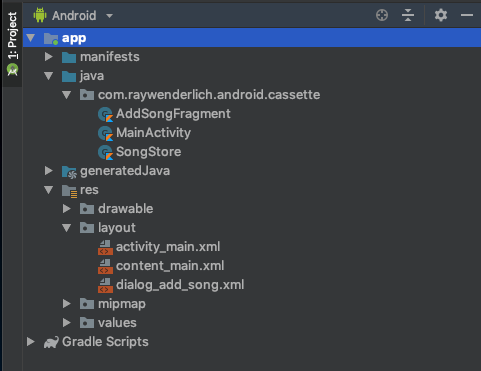This screenshot has width=481, height=371.
Task: Click content_main.xml layout file icon
Action: click(x=105, y=266)
